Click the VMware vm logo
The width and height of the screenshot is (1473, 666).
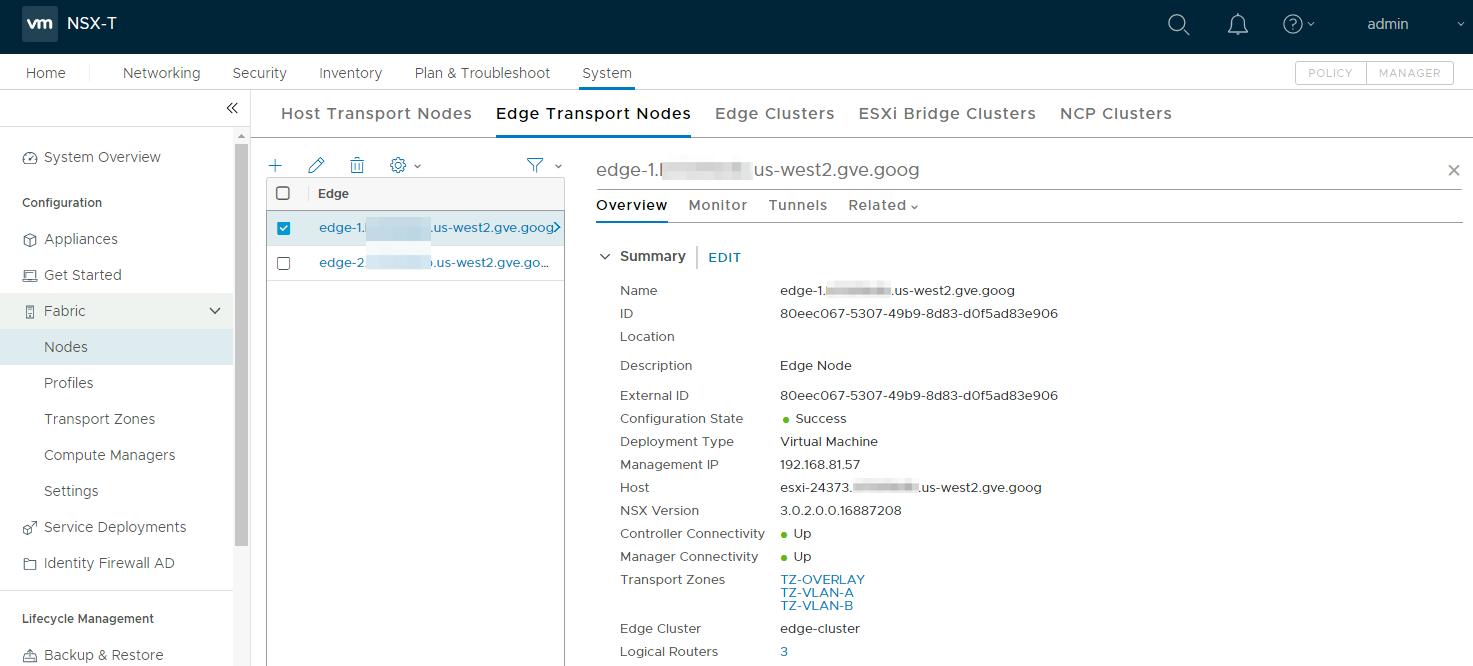39,24
